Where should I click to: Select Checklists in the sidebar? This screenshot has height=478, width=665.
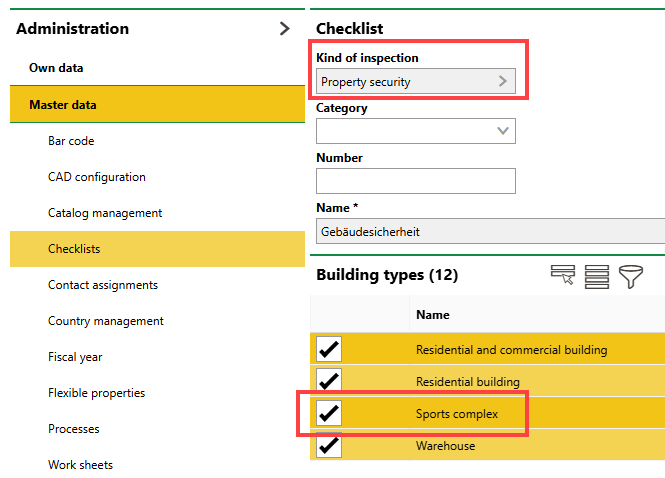pos(74,249)
